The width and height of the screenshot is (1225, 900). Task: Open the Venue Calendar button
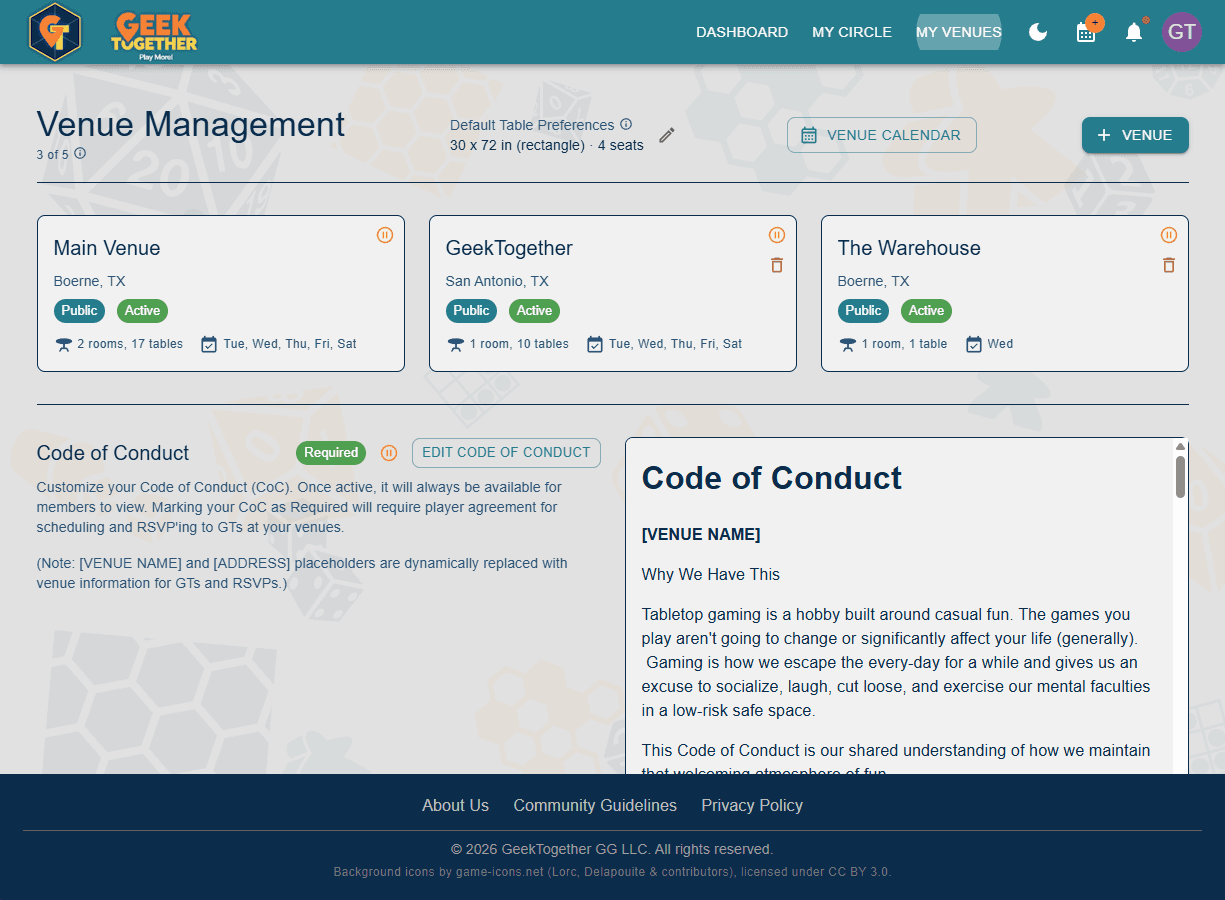(882, 135)
